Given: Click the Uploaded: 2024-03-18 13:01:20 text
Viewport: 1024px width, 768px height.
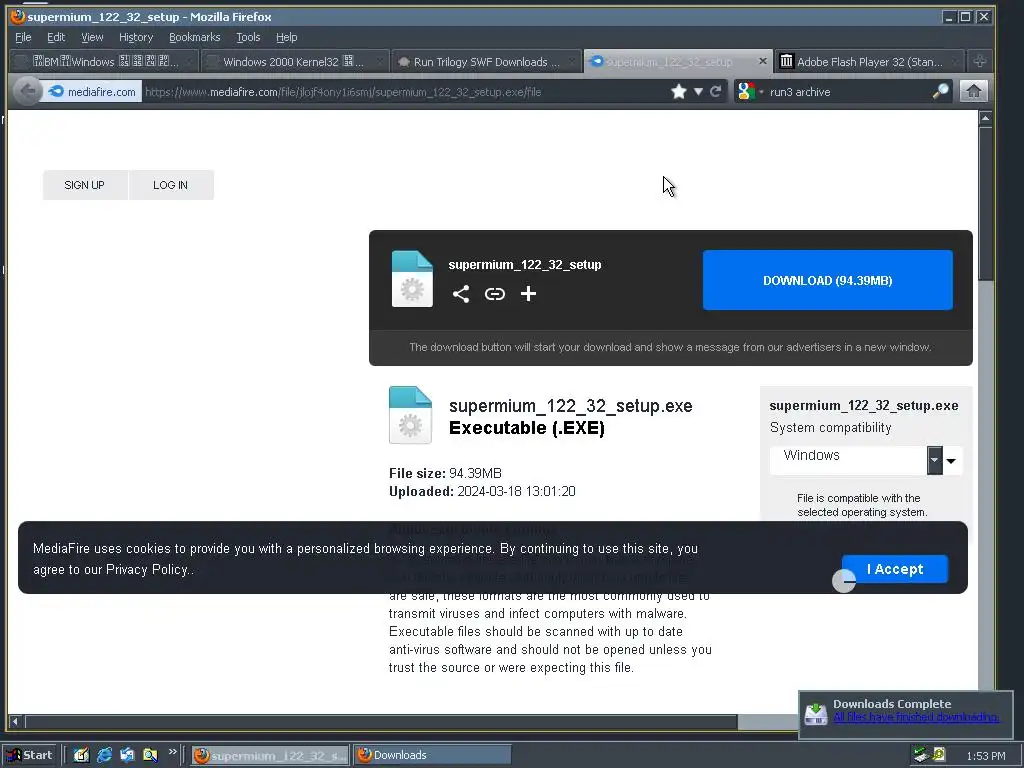Looking at the screenshot, I should 482,491.
